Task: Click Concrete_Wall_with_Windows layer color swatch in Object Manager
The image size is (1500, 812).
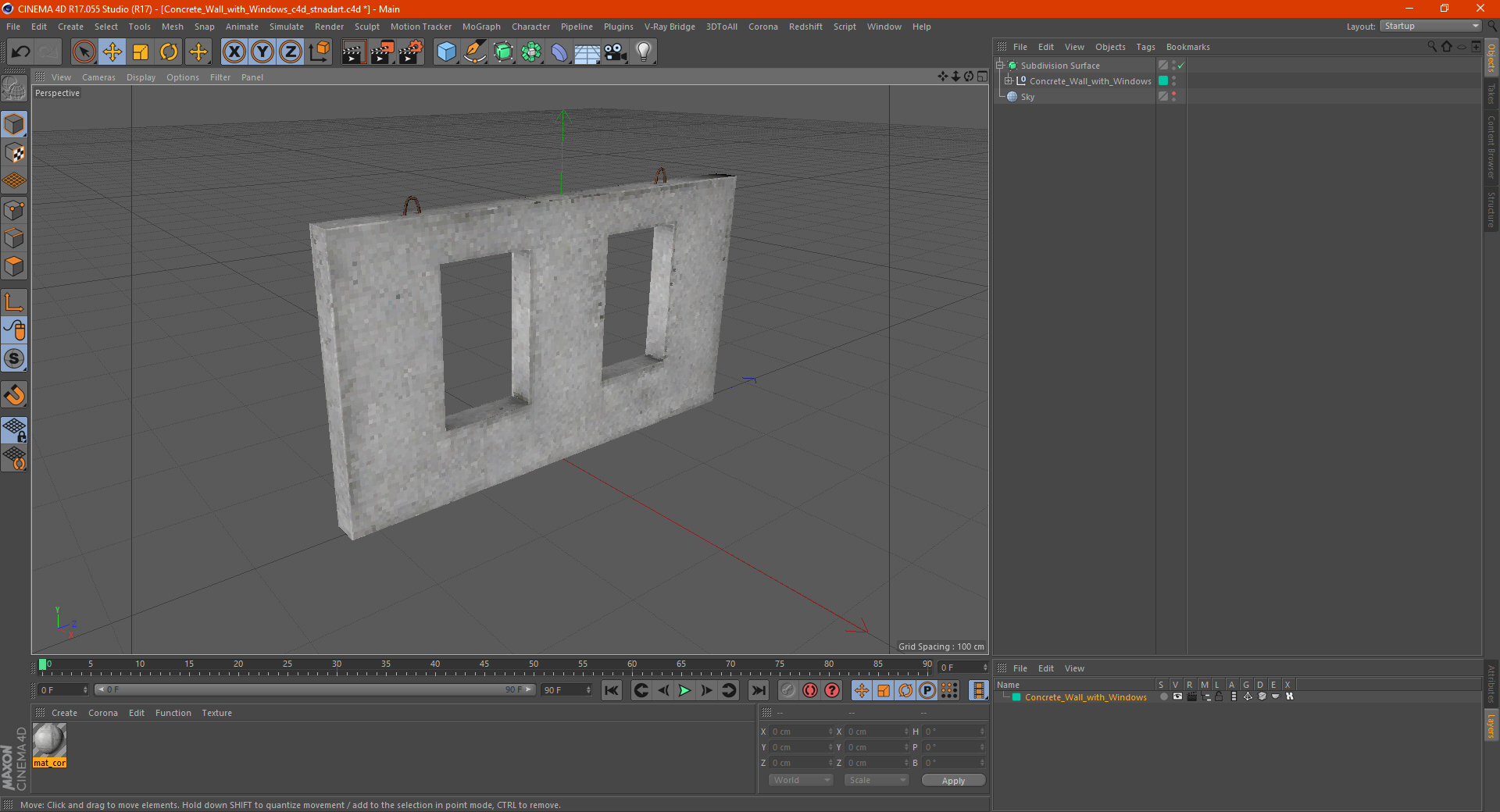Action: pyautogui.click(x=1163, y=81)
